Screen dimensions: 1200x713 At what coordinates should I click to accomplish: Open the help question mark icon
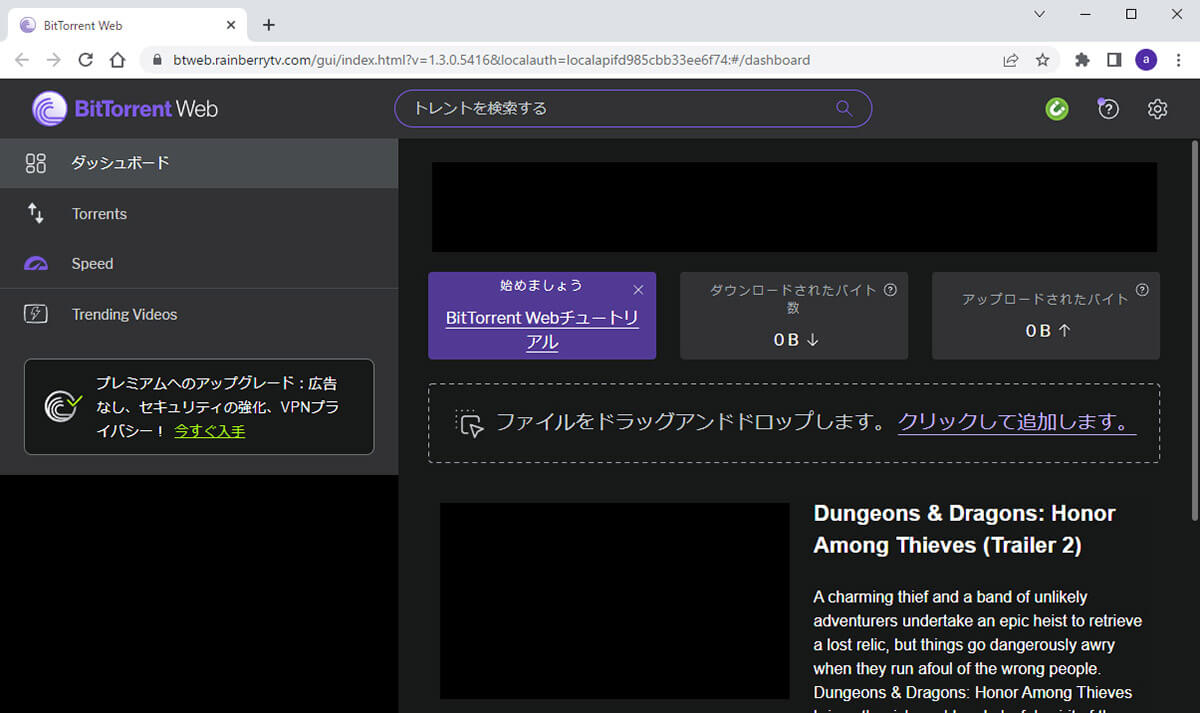tap(1108, 109)
